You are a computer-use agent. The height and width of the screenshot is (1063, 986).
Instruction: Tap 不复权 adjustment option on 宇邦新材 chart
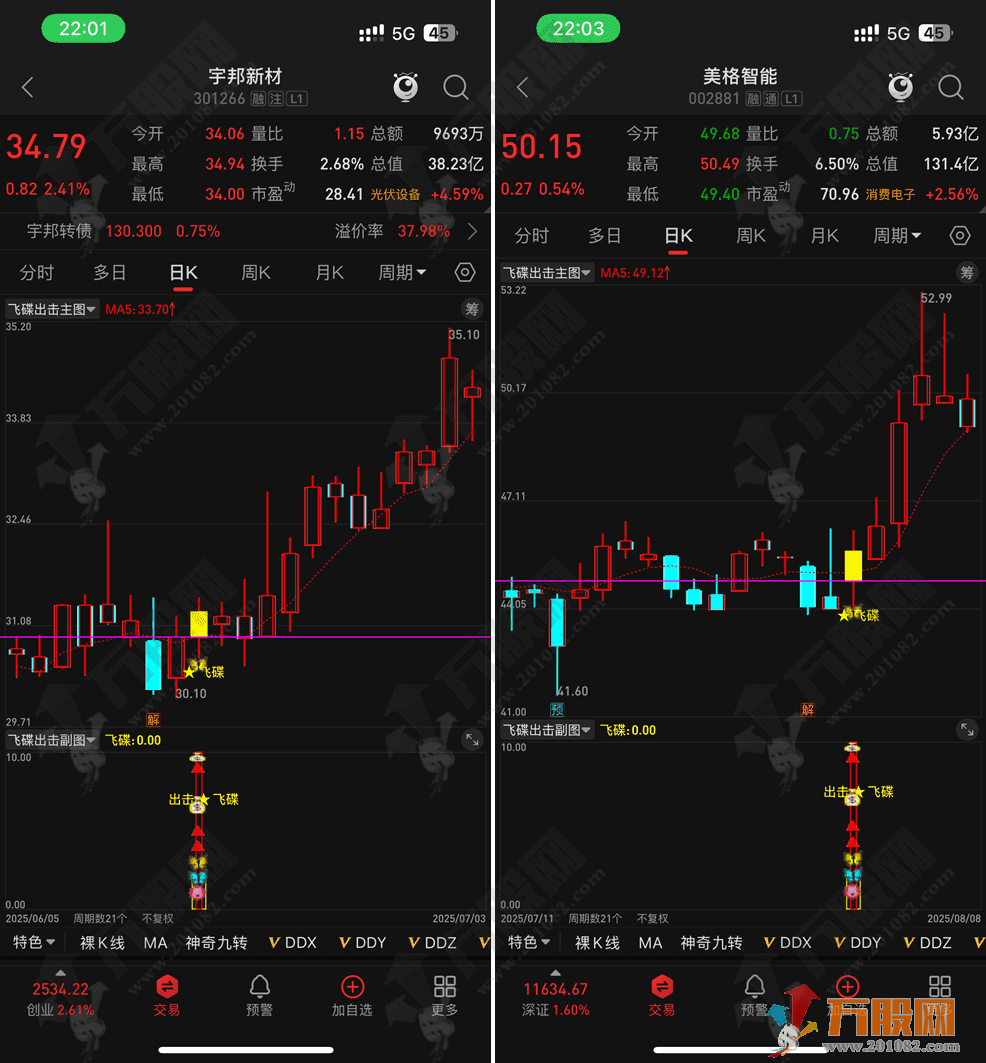pyautogui.click(x=157, y=919)
